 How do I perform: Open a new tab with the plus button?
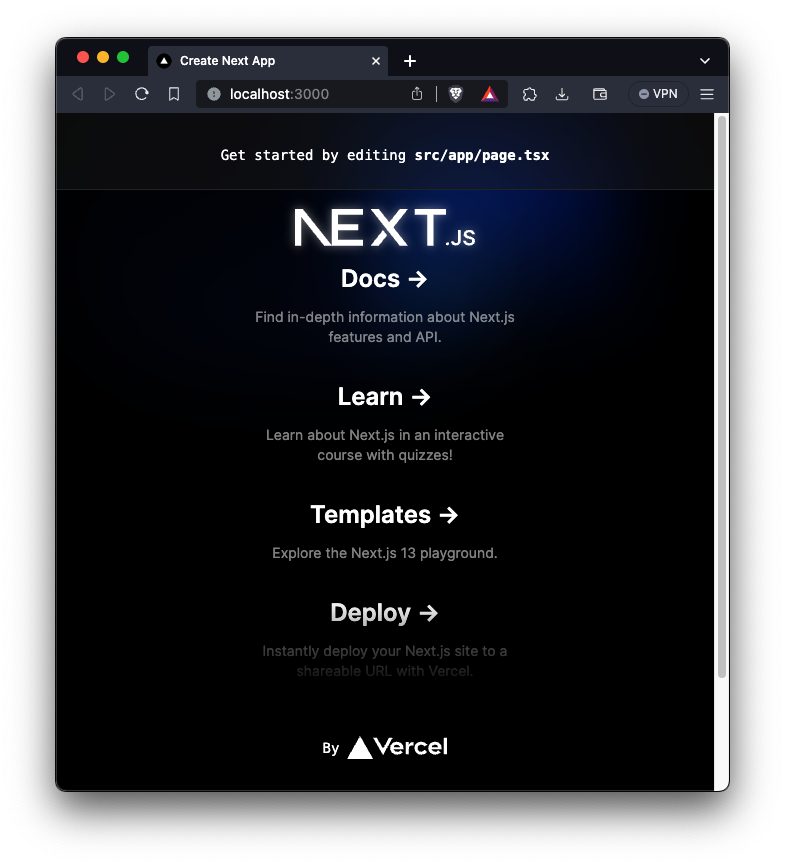410,61
